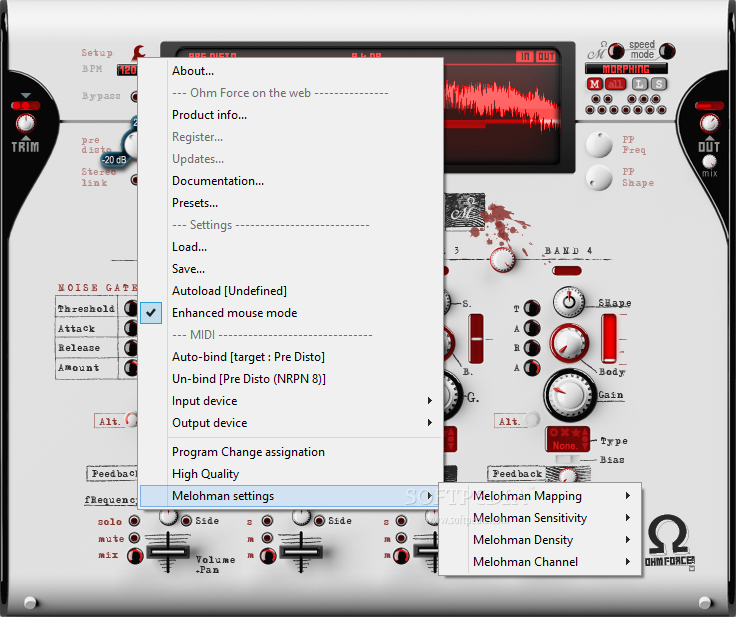Click the PP Shape knob
The width and height of the screenshot is (736, 617).
tap(599, 178)
